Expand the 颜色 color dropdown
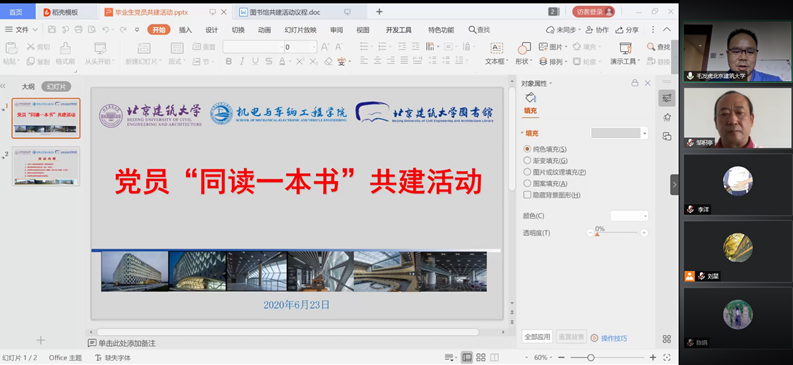793x365 pixels. click(629, 216)
